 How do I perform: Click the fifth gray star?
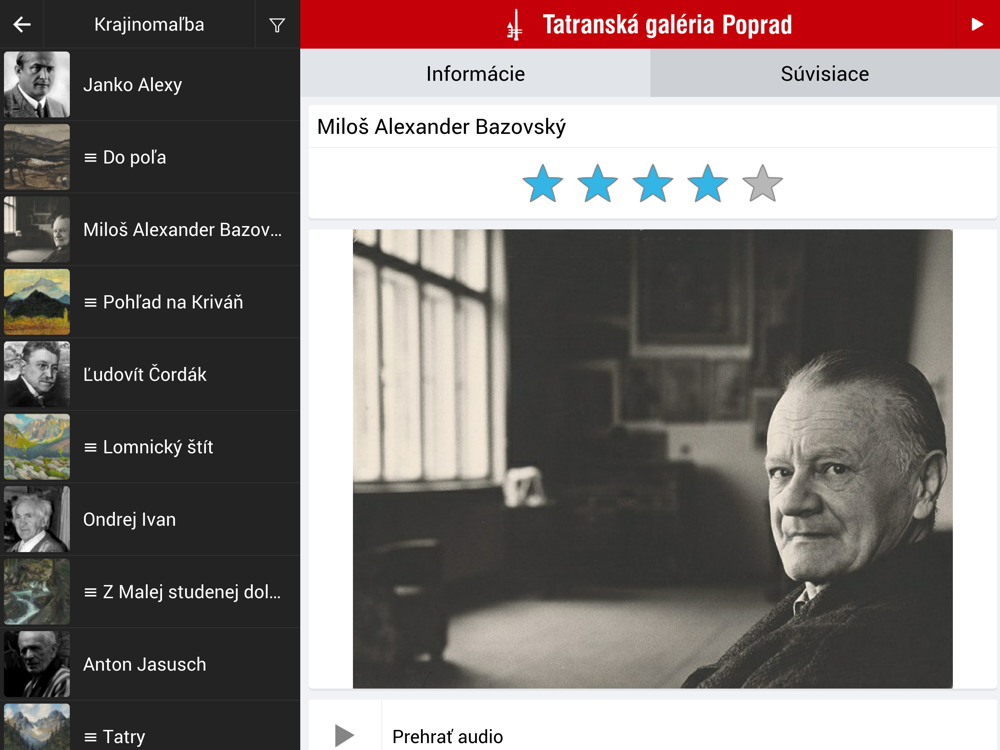tap(763, 184)
